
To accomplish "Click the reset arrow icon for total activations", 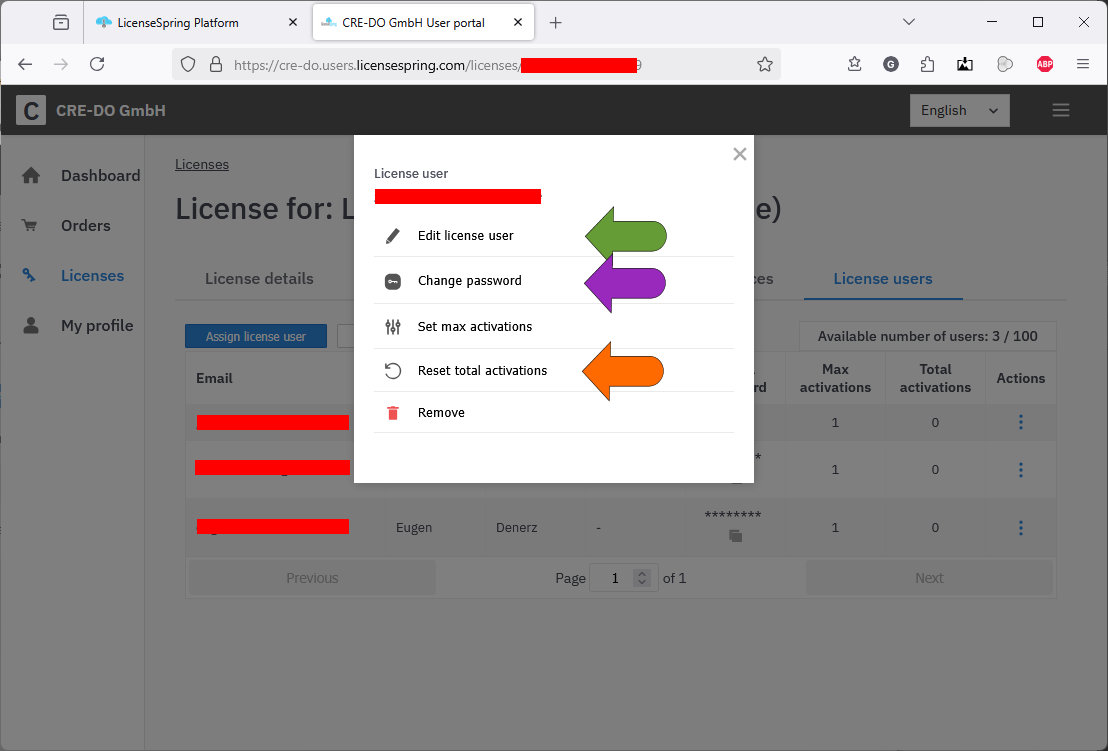I will tap(393, 370).
